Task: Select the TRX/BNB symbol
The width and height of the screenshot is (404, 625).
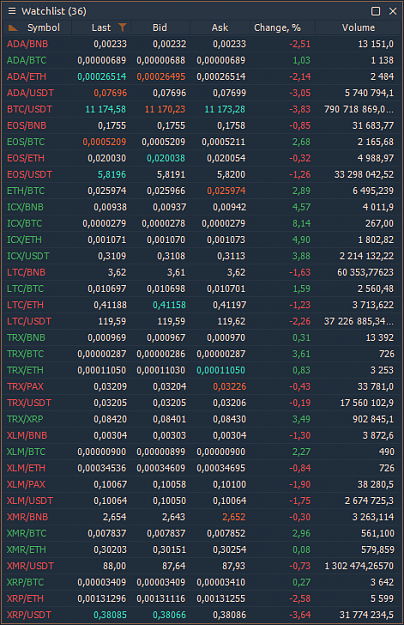Action: point(26,338)
